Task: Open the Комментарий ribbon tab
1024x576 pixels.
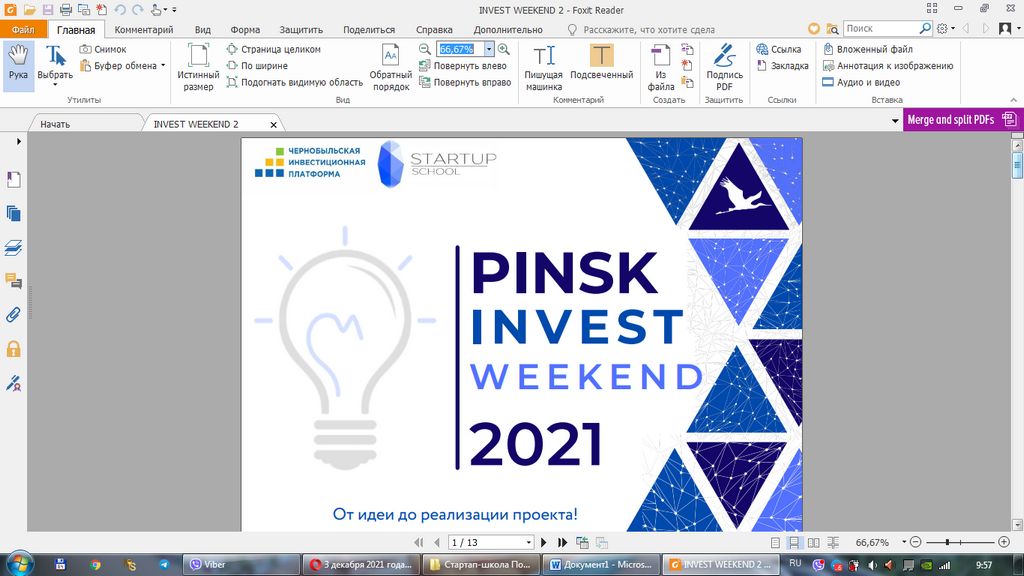Action: point(144,30)
